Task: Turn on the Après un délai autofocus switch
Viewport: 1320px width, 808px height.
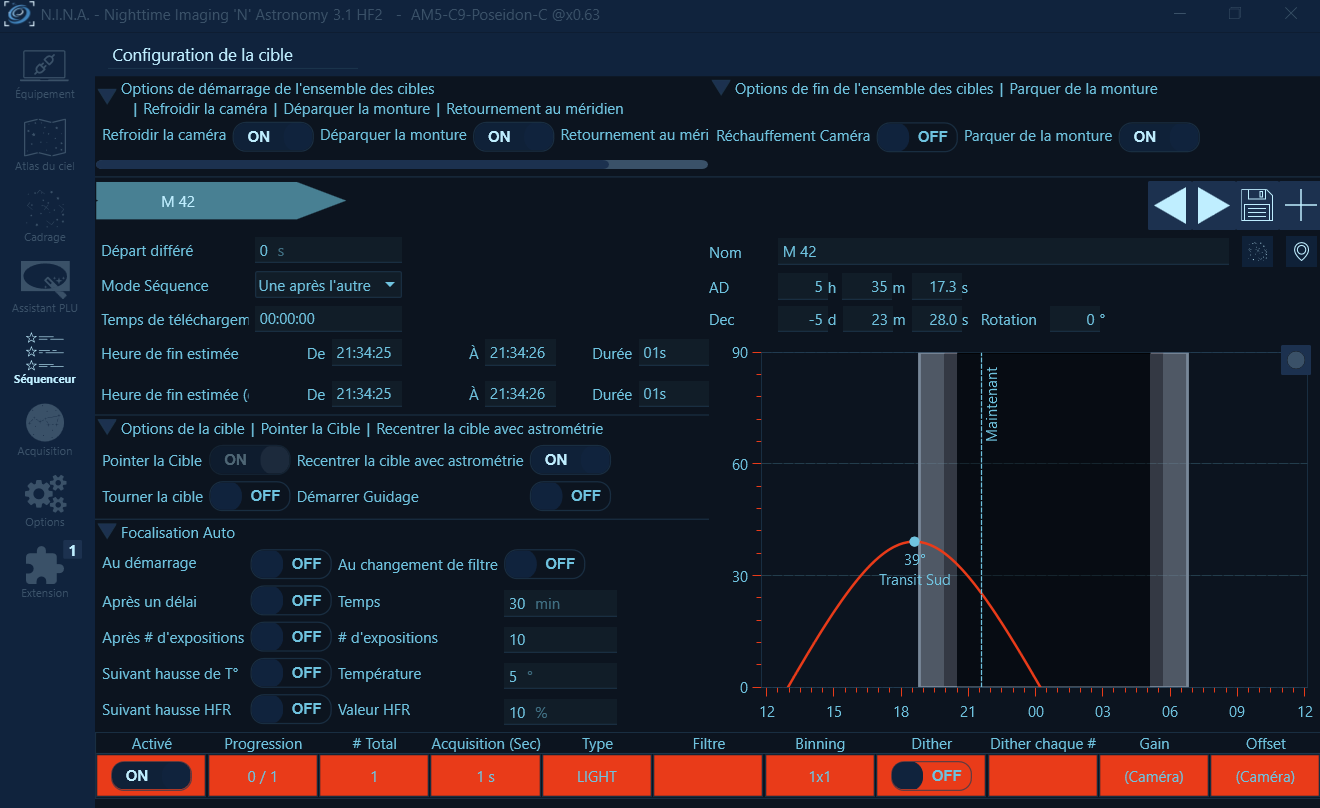Action: pyautogui.click(x=290, y=601)
